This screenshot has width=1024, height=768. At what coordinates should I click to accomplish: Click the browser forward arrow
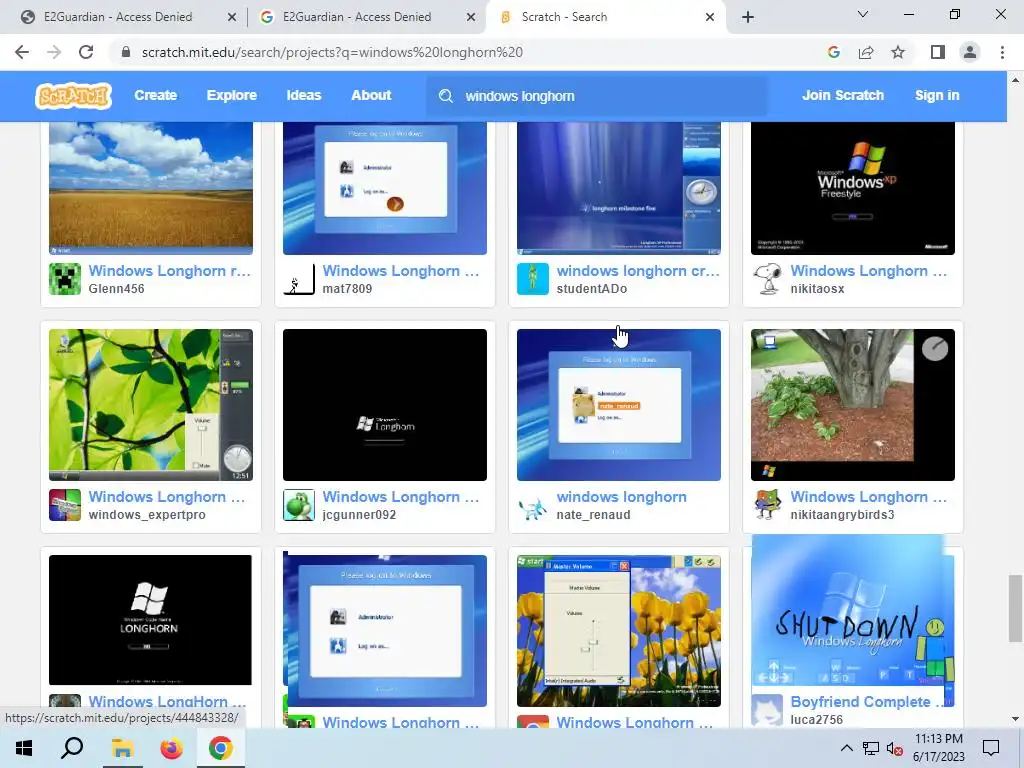(x=54, y=52)
